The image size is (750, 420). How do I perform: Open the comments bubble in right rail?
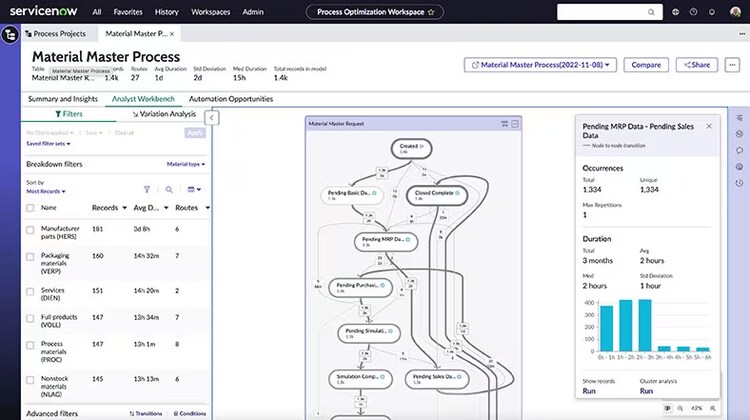pyautogui.click(x=739, y=150)
